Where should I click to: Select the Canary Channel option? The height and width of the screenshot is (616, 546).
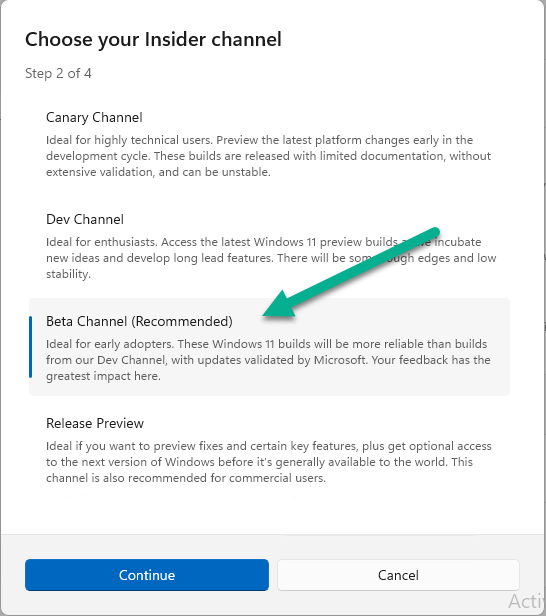tap(269, 144)
